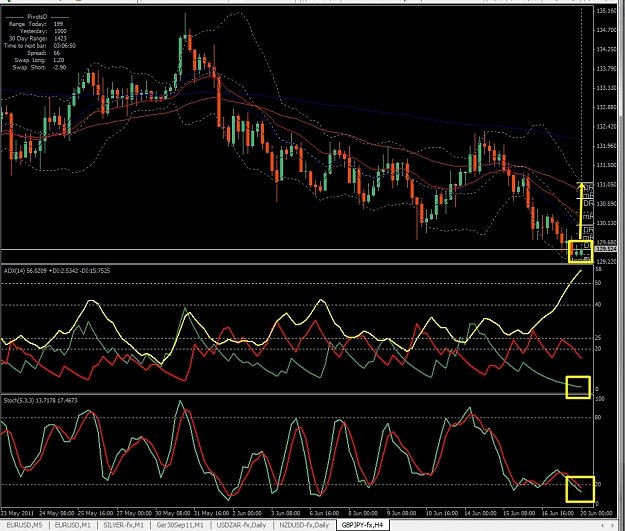The width and height of the screenshot is (625, 531).
Task: Select the GBPJPY-fx,H4 chart tab
Action: click(362, 525)
